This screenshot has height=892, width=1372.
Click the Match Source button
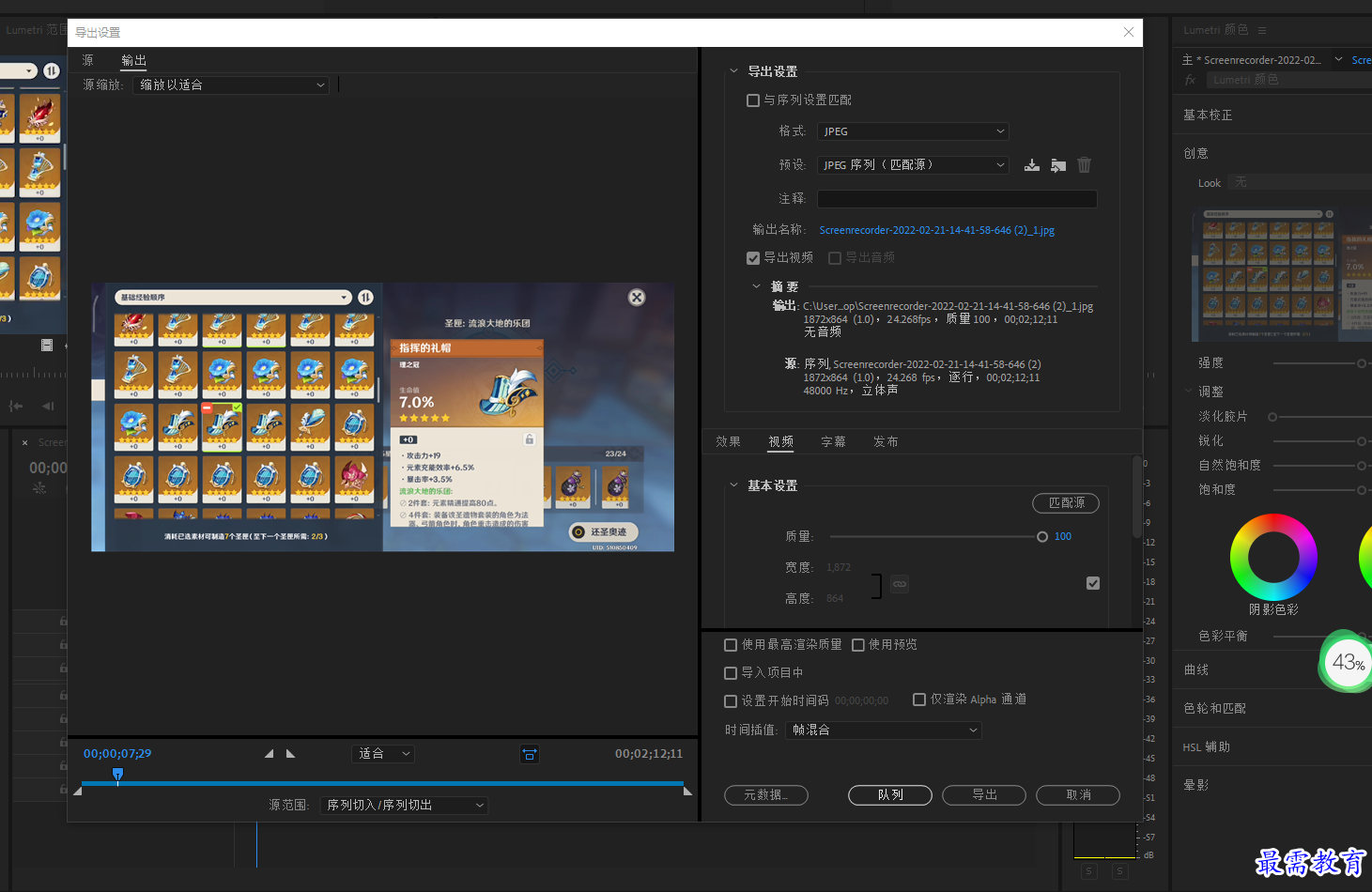[x=1066, y=503]
